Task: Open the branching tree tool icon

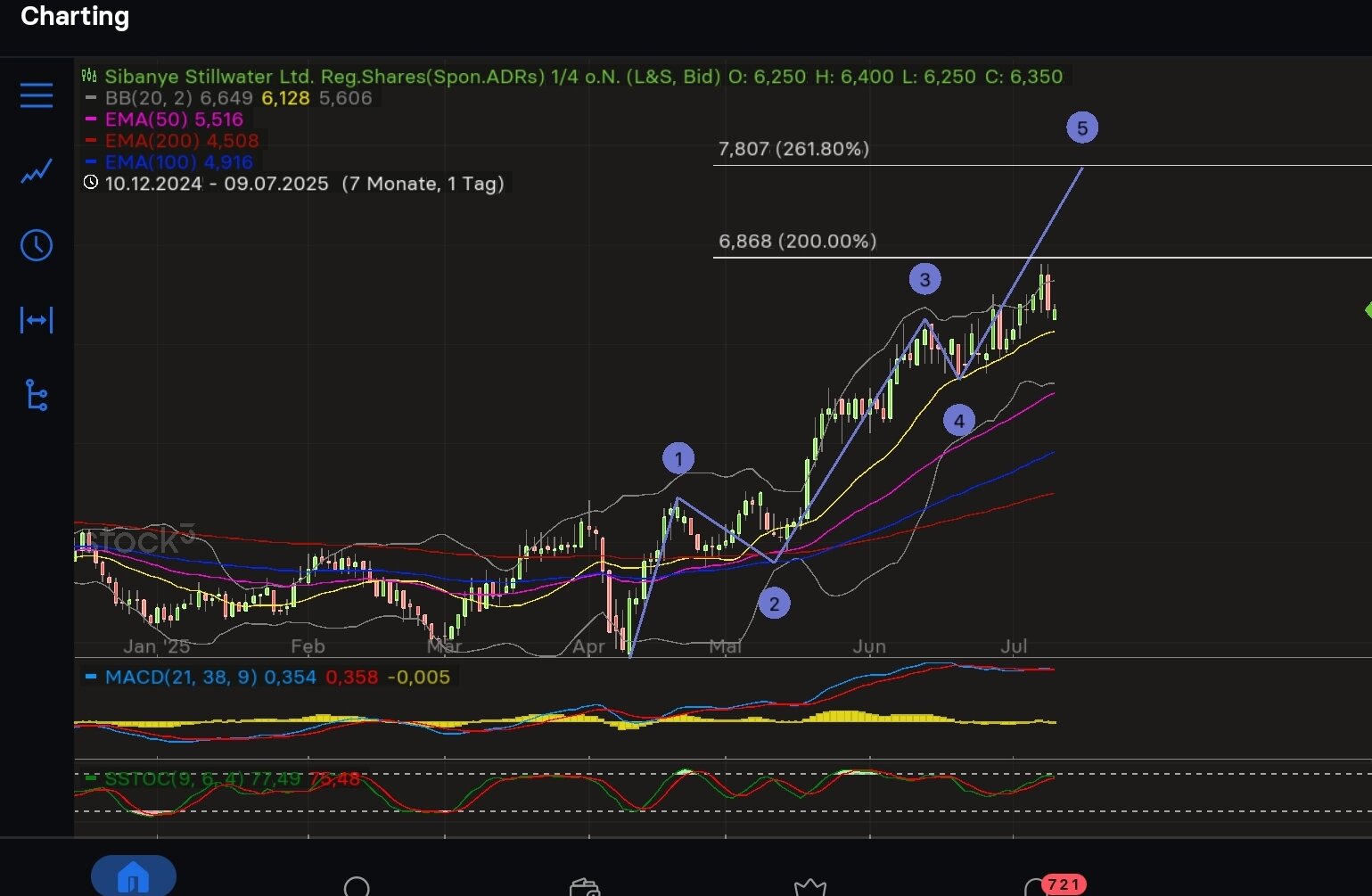Action: pyautogui.click(x=37, y=395)
